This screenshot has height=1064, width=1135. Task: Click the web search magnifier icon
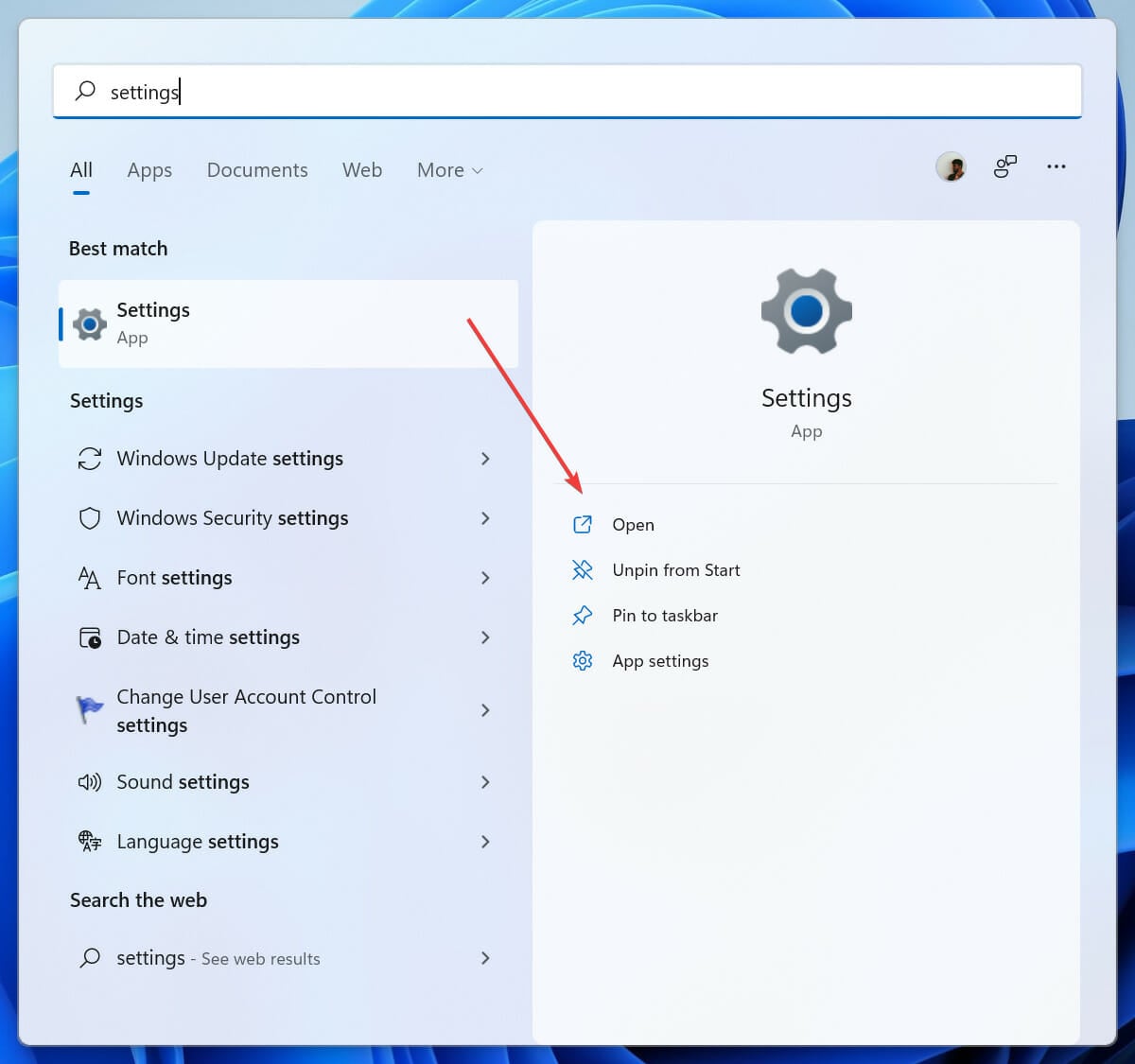point(90,958)
